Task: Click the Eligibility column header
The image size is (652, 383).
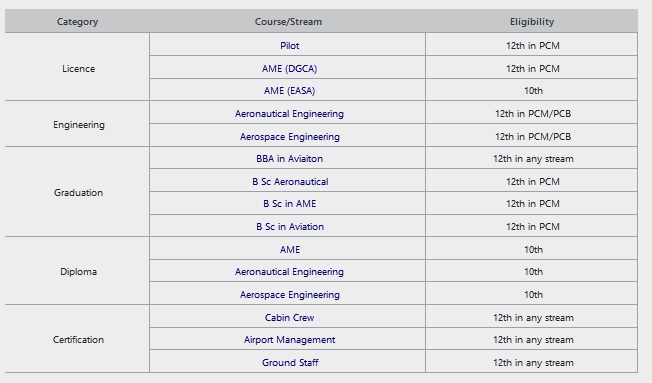Action: pos(532,22)
